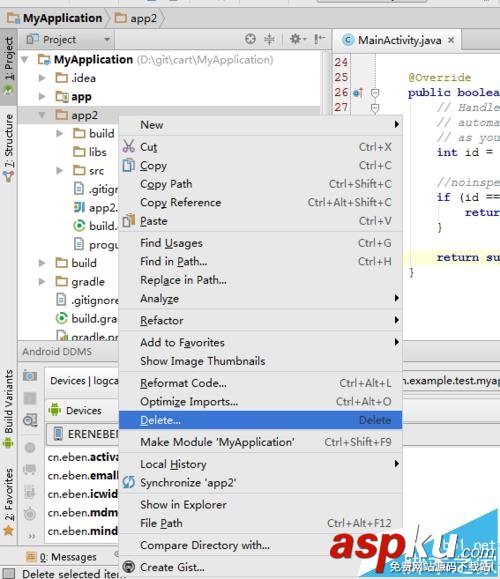The height and width of the screenshot is (579, 500).
Task: Click the Cut scissors icon in context menu
Action: coord(129,147)
